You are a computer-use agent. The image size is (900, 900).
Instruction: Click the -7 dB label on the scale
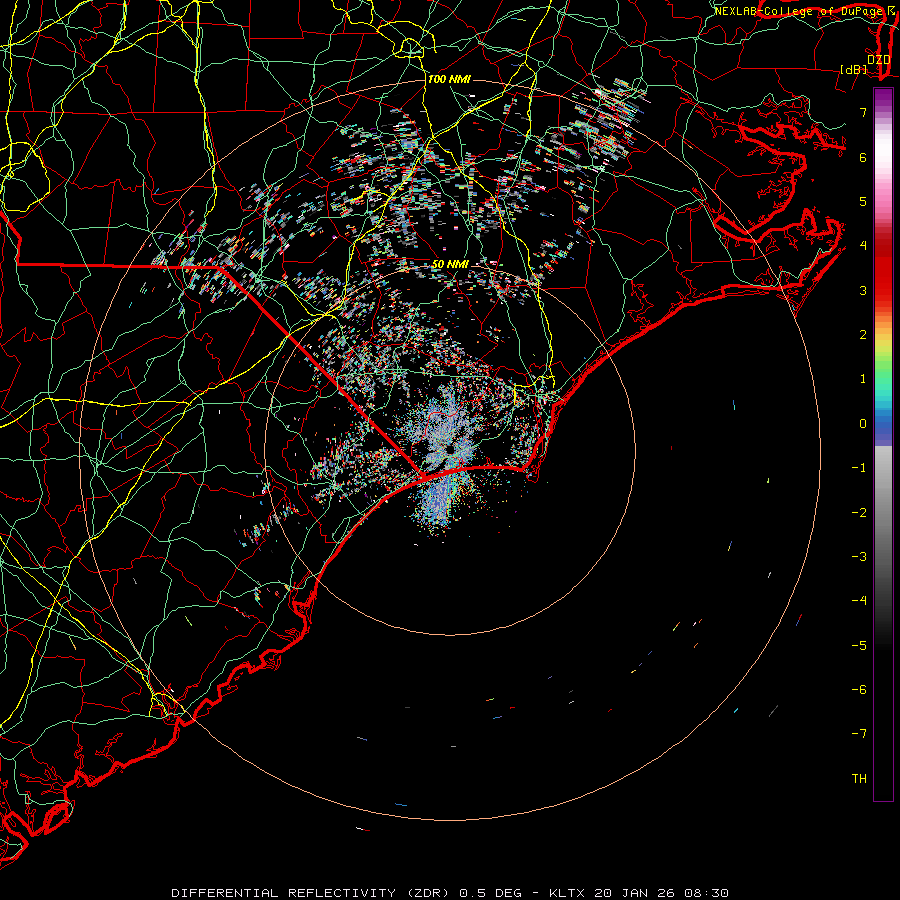(x=859, y=734)
